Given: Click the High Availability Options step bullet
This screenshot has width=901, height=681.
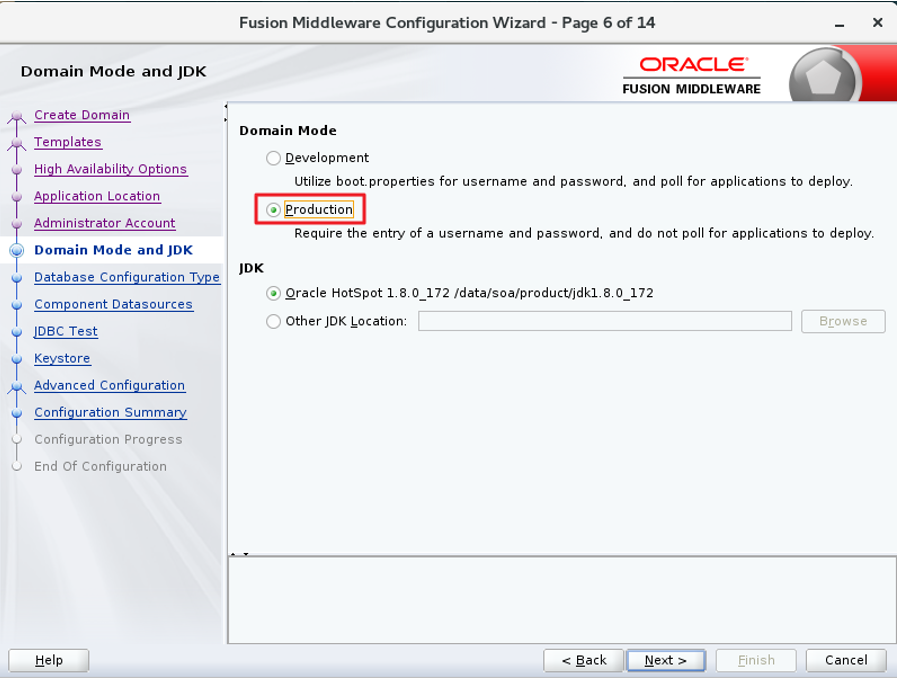Looking at the screenshot, I should coord(17,170).
